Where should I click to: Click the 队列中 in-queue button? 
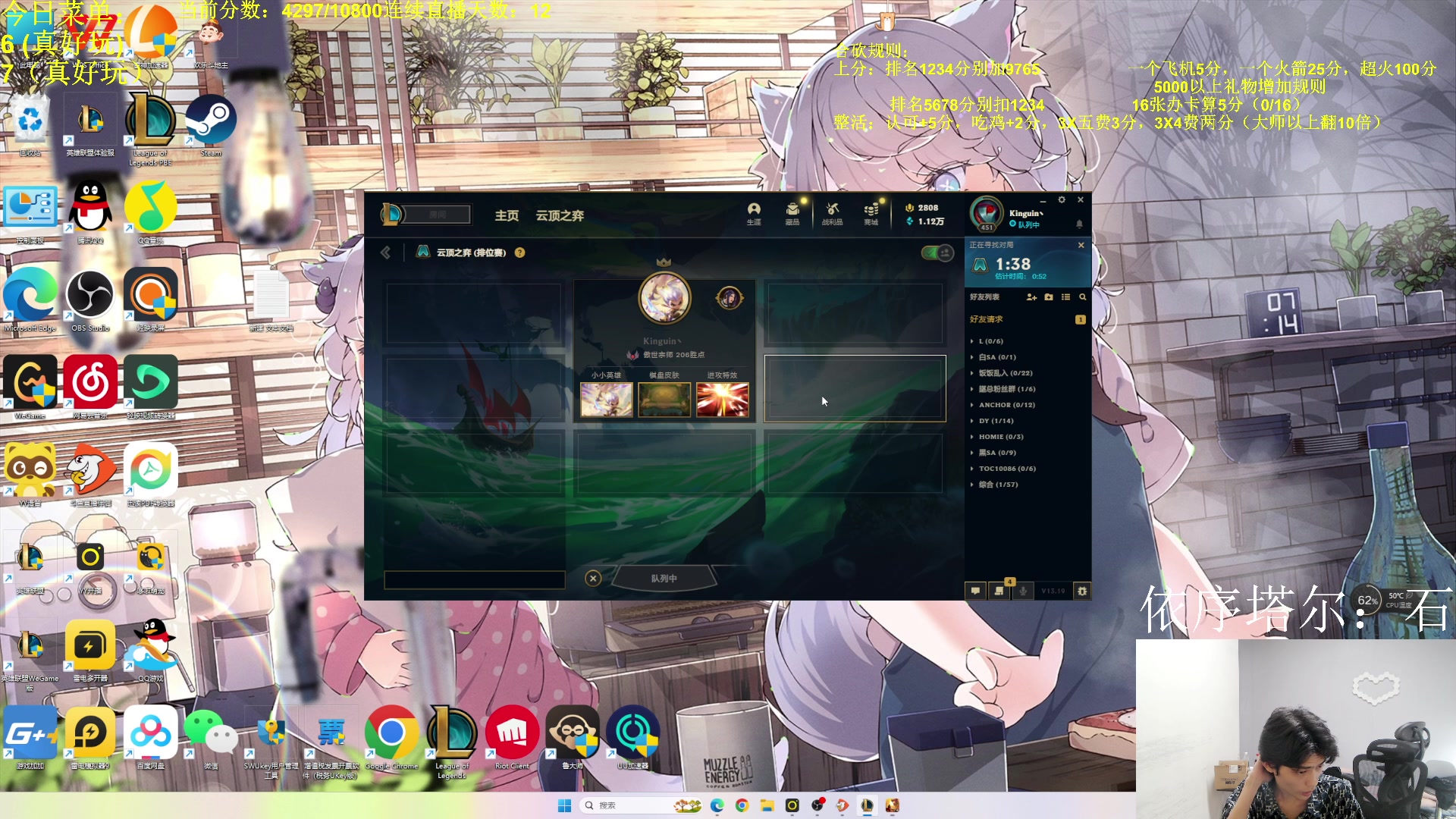tap(664, 579)
